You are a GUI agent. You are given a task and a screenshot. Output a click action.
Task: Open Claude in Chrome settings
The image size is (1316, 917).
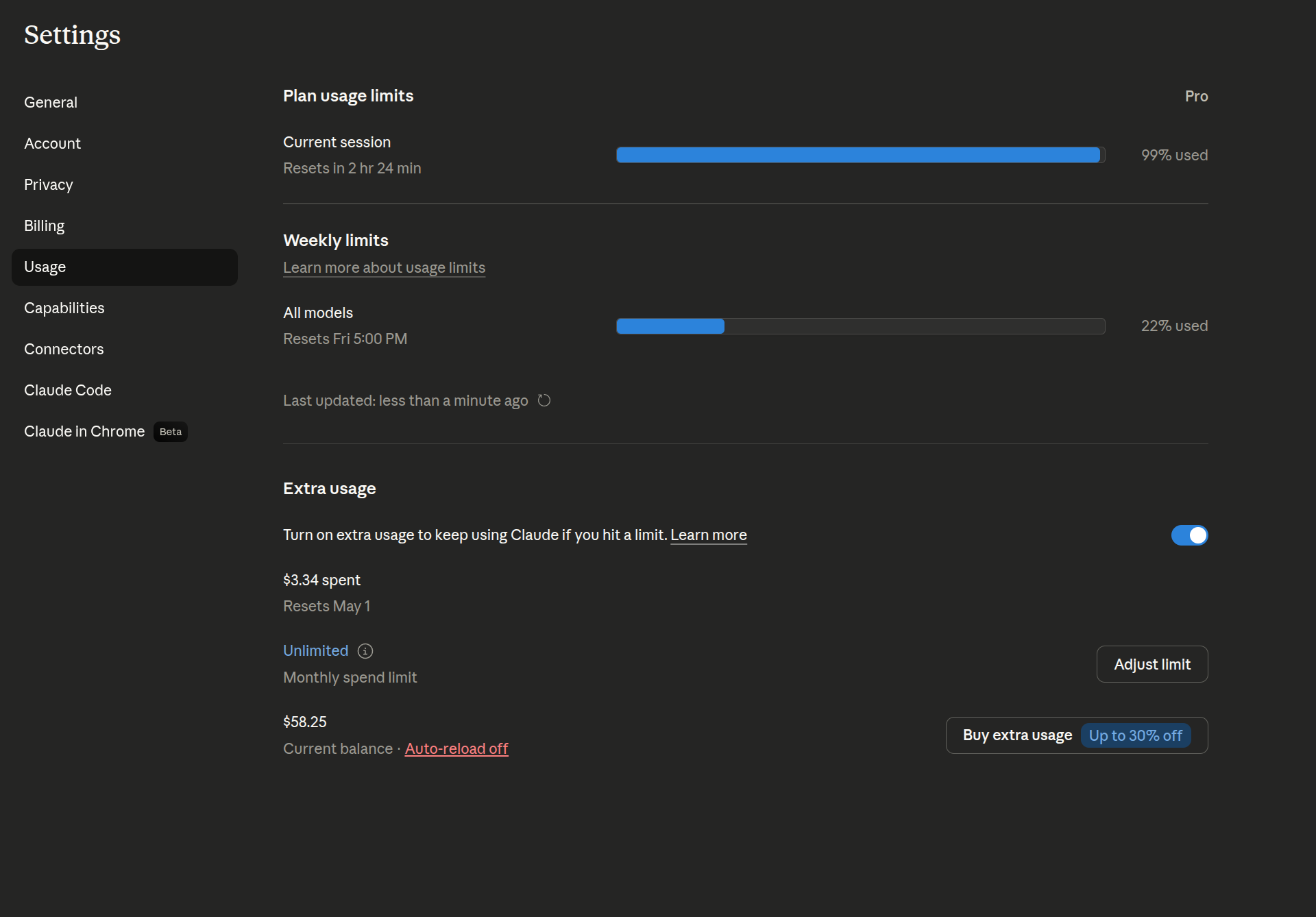tap(84, 431)
